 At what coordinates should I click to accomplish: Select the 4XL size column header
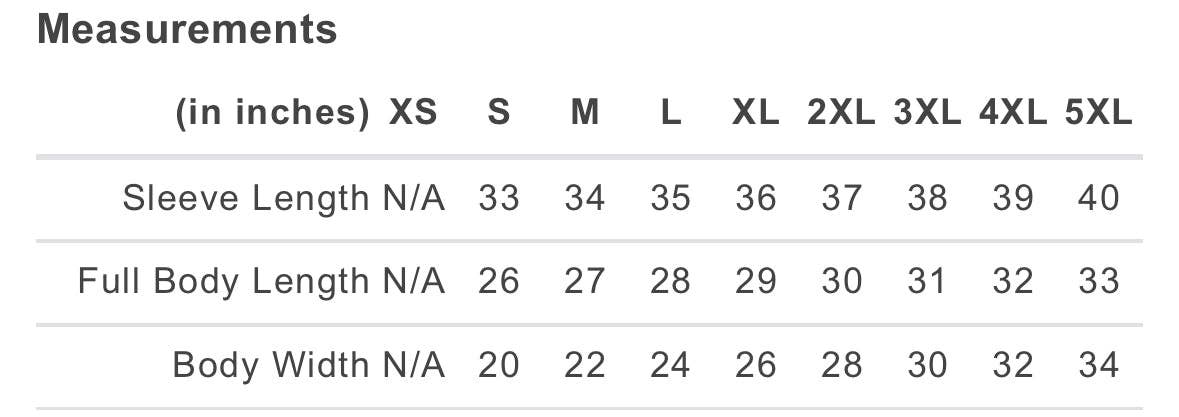[x=1013, y=113]
